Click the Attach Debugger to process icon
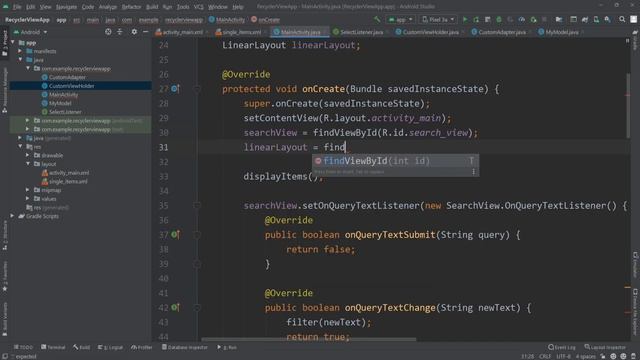This screenshot has width=640, height=360. coord(533,19)
